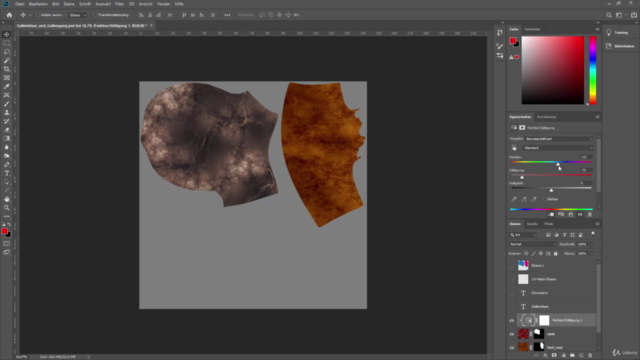The width and height of the screenshot is (640, 360).
Task: Open the Bearbeiten menu
Action: 38,4
